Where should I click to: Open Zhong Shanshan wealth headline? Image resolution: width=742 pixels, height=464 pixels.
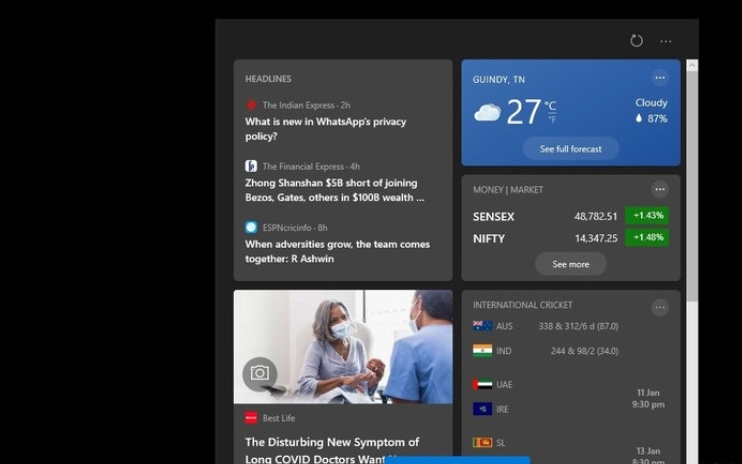(x=335, y=190)
